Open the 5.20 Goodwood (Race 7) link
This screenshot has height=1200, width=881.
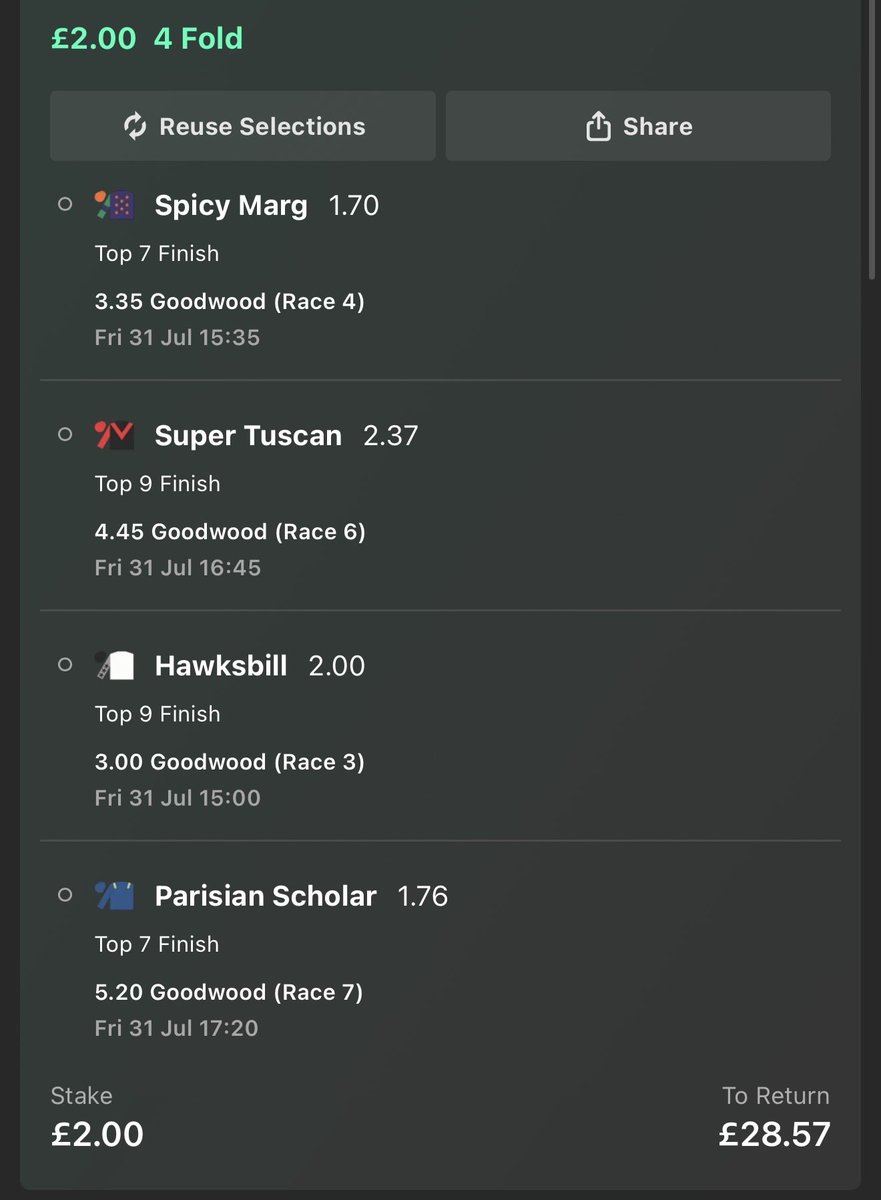click(x=229, y=992)
